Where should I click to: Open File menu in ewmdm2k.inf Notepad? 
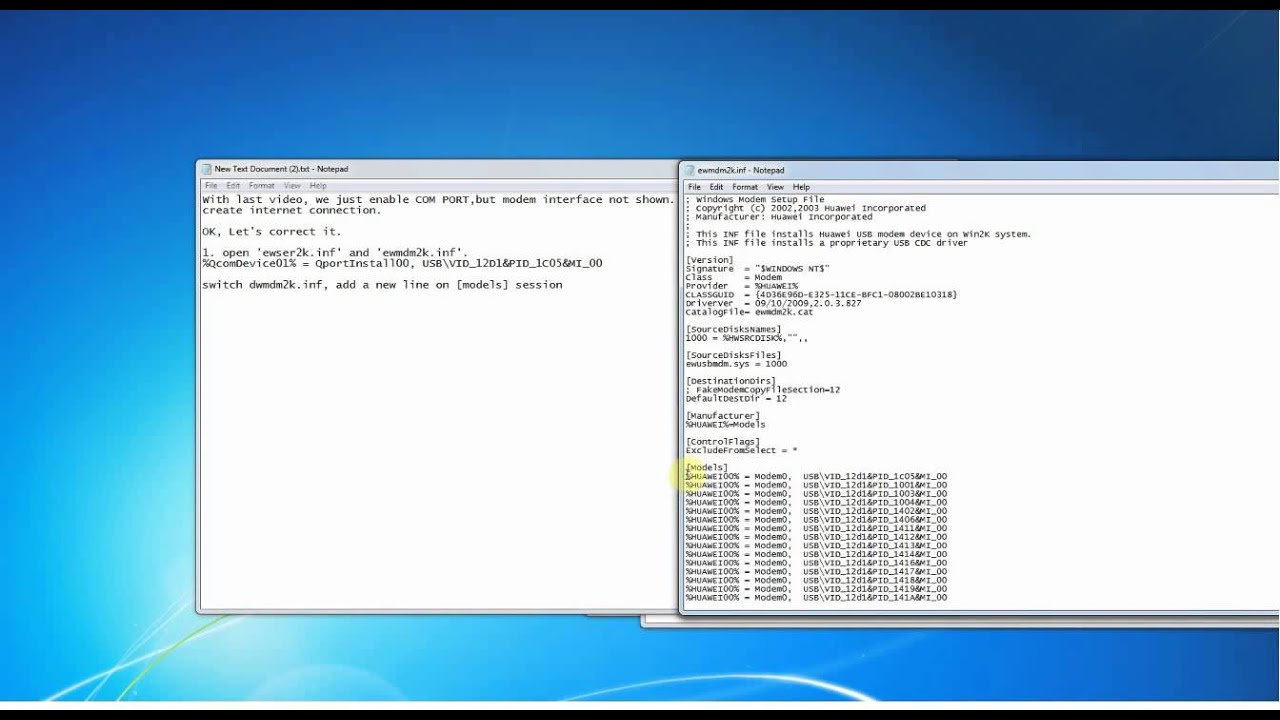[694, 187]
